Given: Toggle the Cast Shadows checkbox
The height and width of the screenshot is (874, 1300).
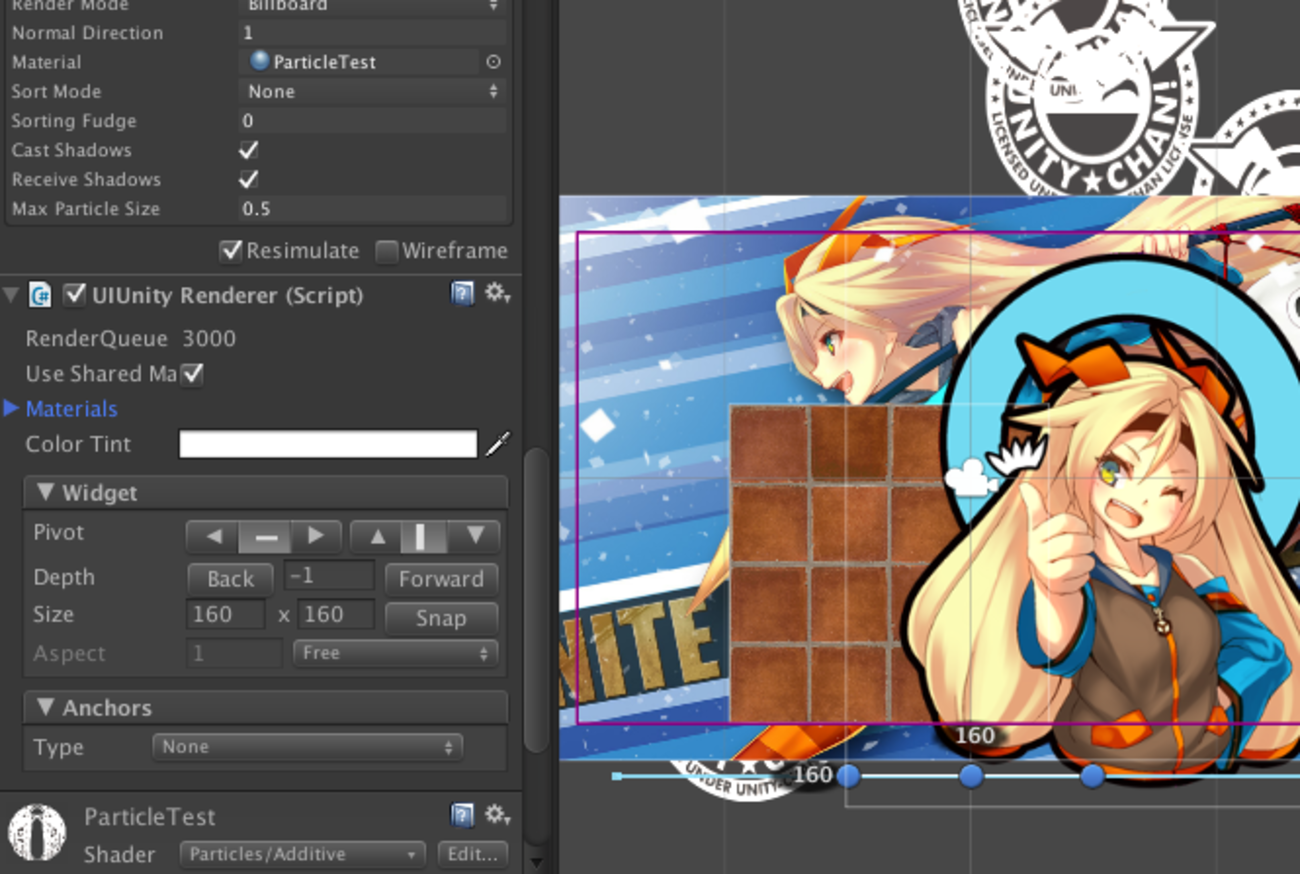Looking at the screenshot, I should click(249, 150).
